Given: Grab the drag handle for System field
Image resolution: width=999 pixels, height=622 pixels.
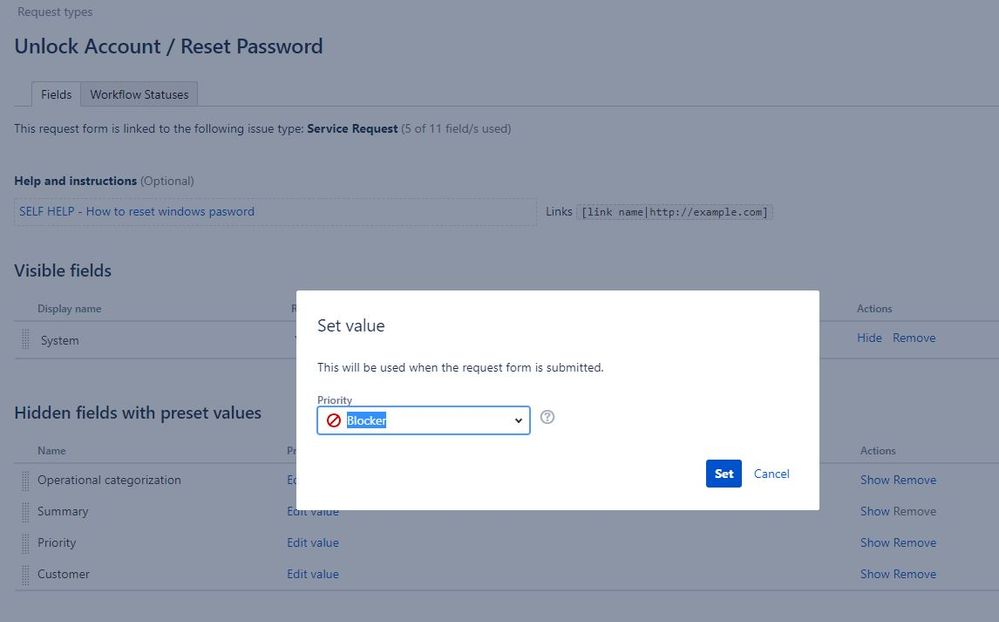Looking at the screenshot, I should tap(26, 340).
